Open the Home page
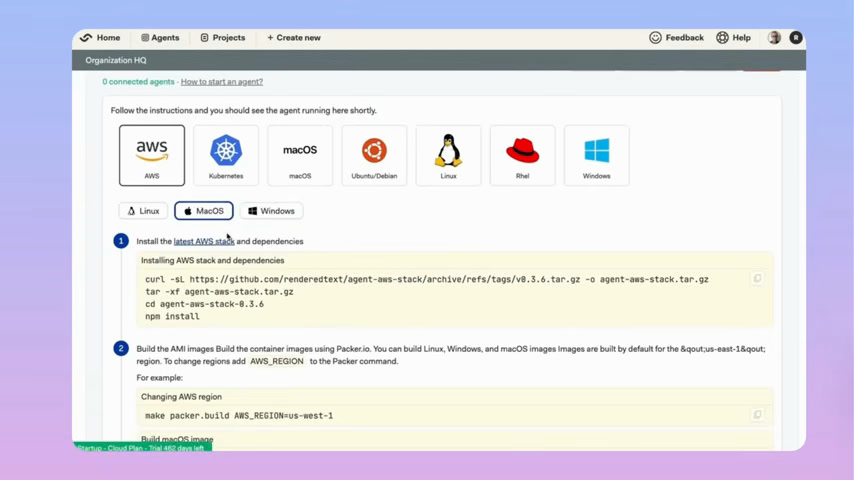Image resolution: width=854 pixels, height=480 pixels. tap(108, 38)
